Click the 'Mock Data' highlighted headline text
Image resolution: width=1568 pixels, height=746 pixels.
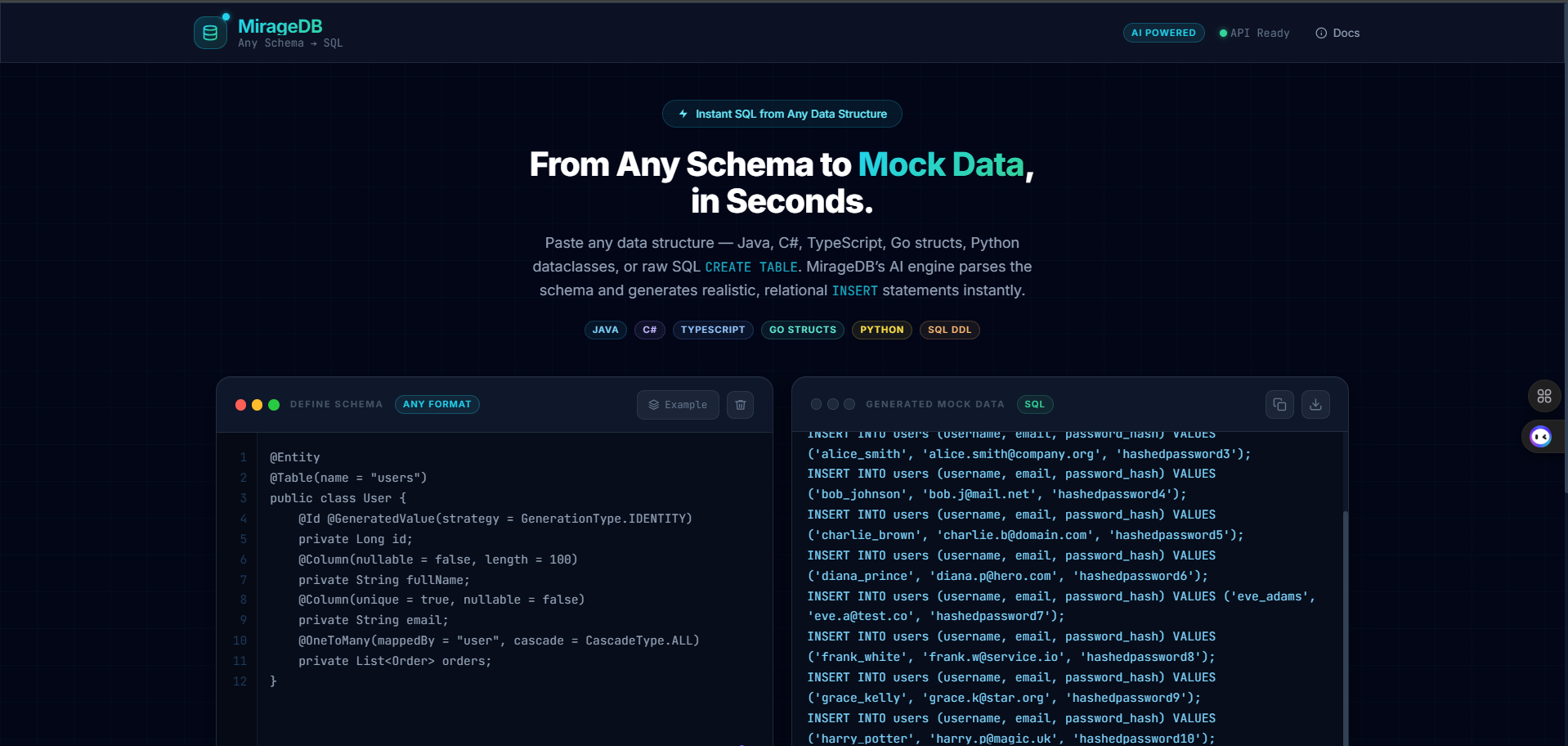[x=941, y=164]
